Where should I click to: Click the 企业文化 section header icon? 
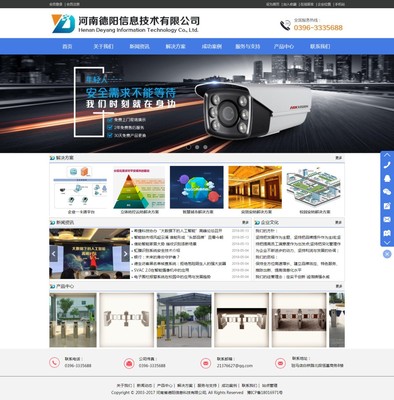click(257, 222)
